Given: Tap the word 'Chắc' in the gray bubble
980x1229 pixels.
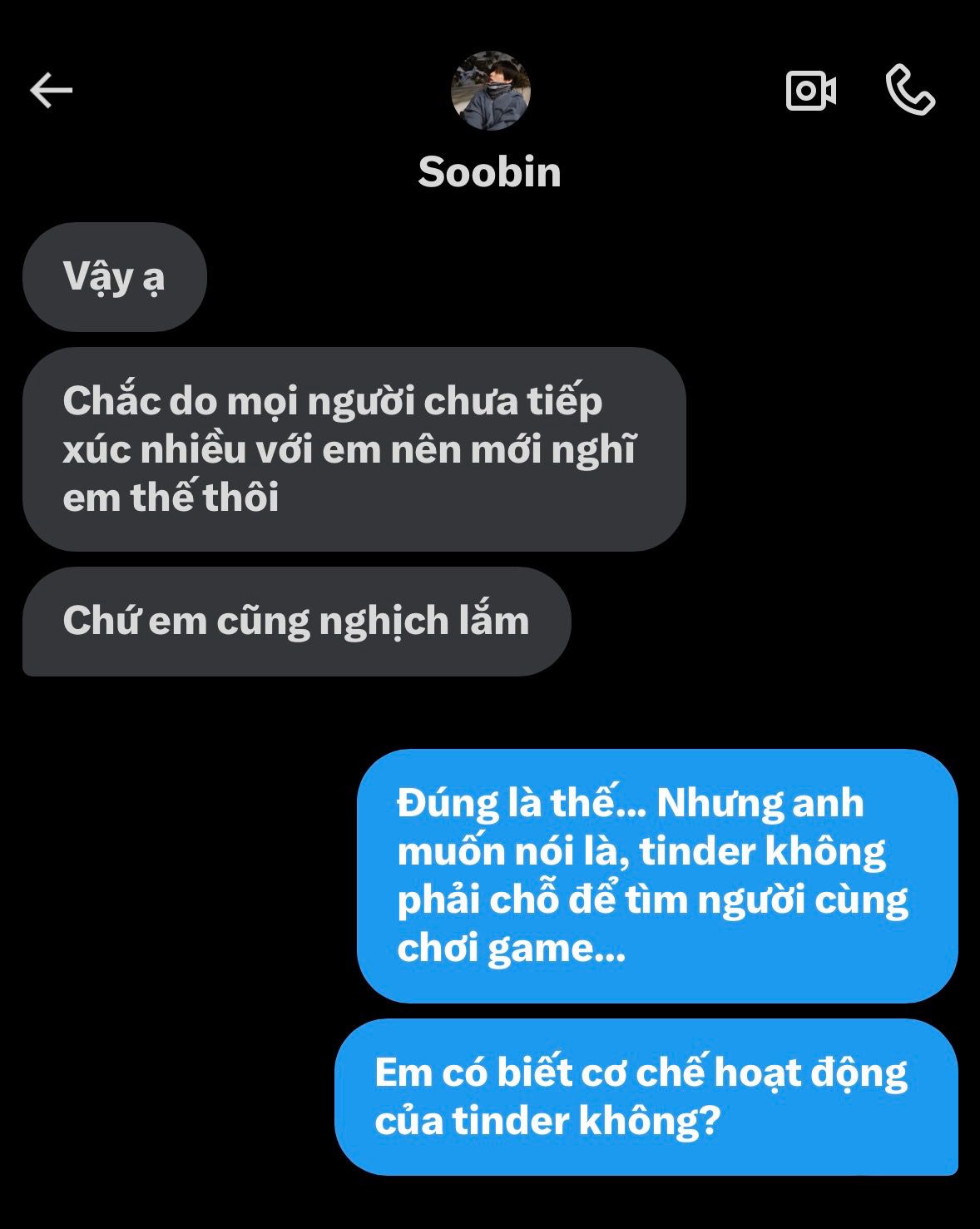Looking at the screenshot, I should tap(111, 401).
